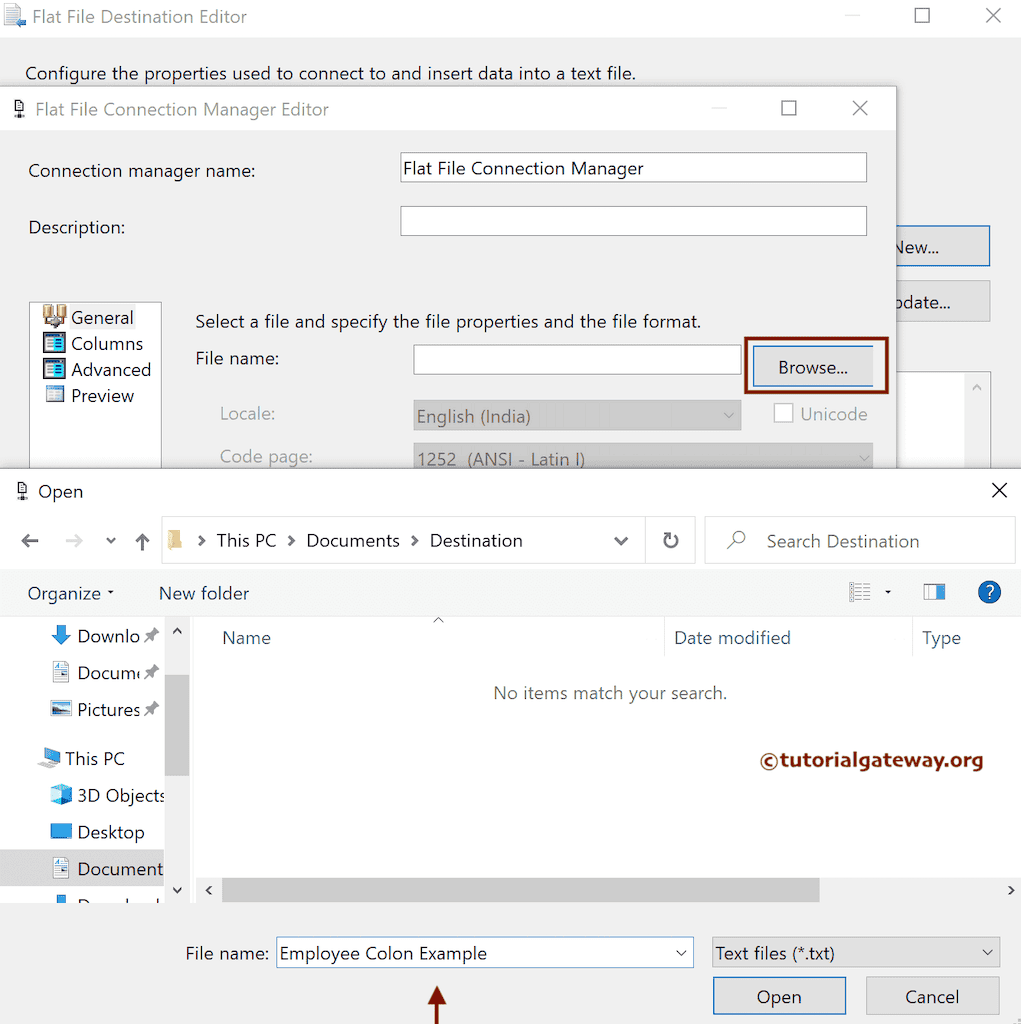
Task: Click the back navigation arrow
Action: pos(30,540)
